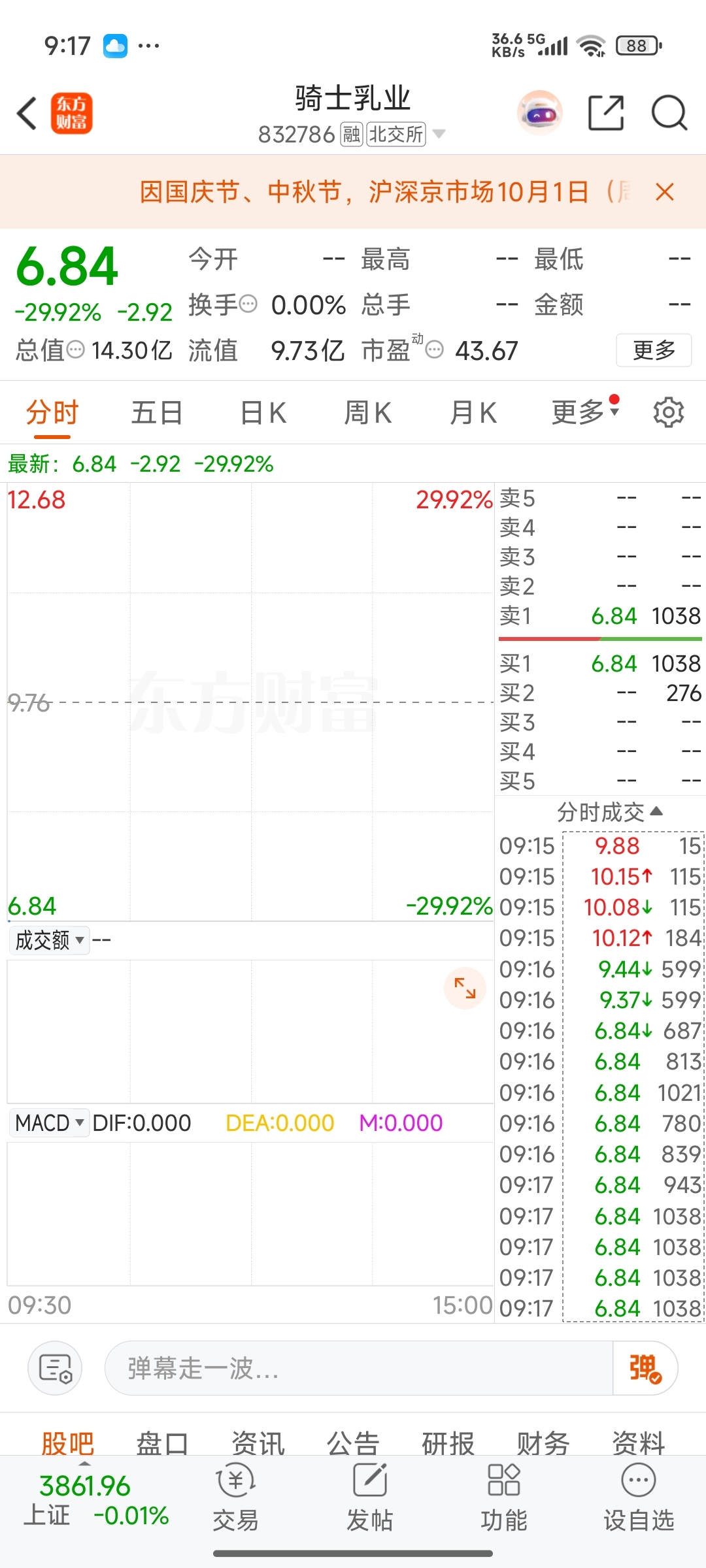The image size is (706, 1568).
Task: Open the 资讯 tab
Action: tap(258, 1444)
